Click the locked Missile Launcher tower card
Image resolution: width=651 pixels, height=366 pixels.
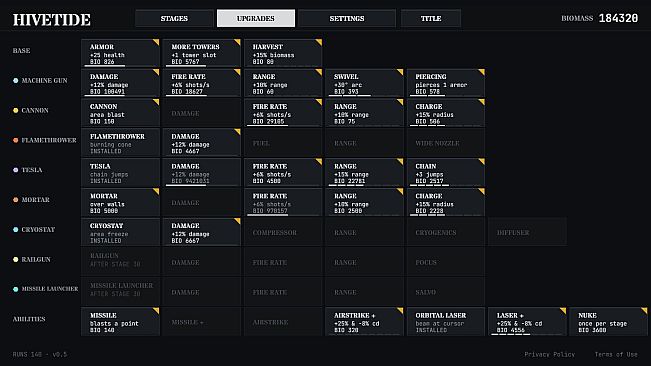[120, 292]
